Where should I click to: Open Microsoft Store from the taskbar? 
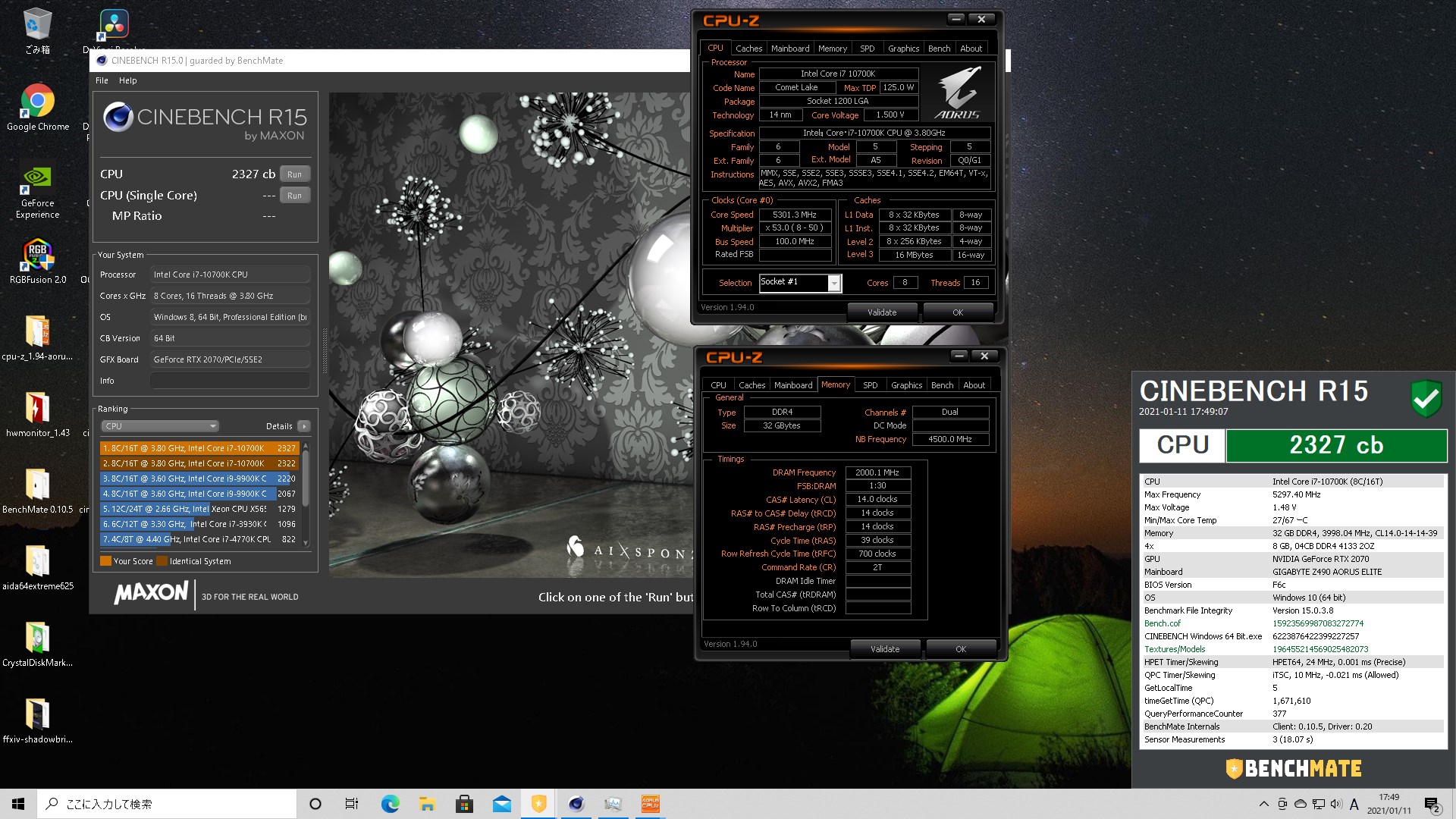pos(464,804)
